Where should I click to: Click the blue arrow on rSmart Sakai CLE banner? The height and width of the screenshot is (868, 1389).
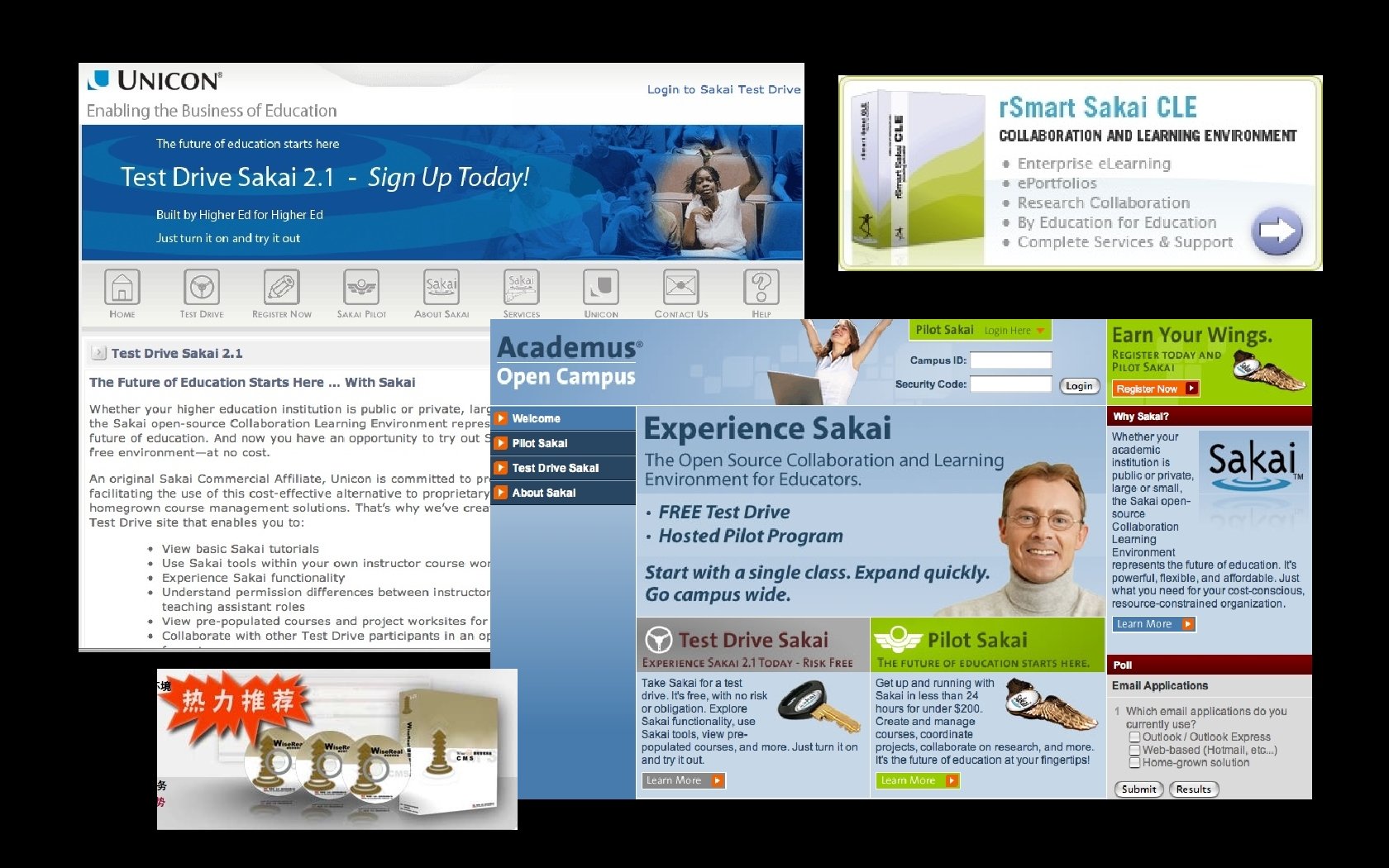[1277, 231]
